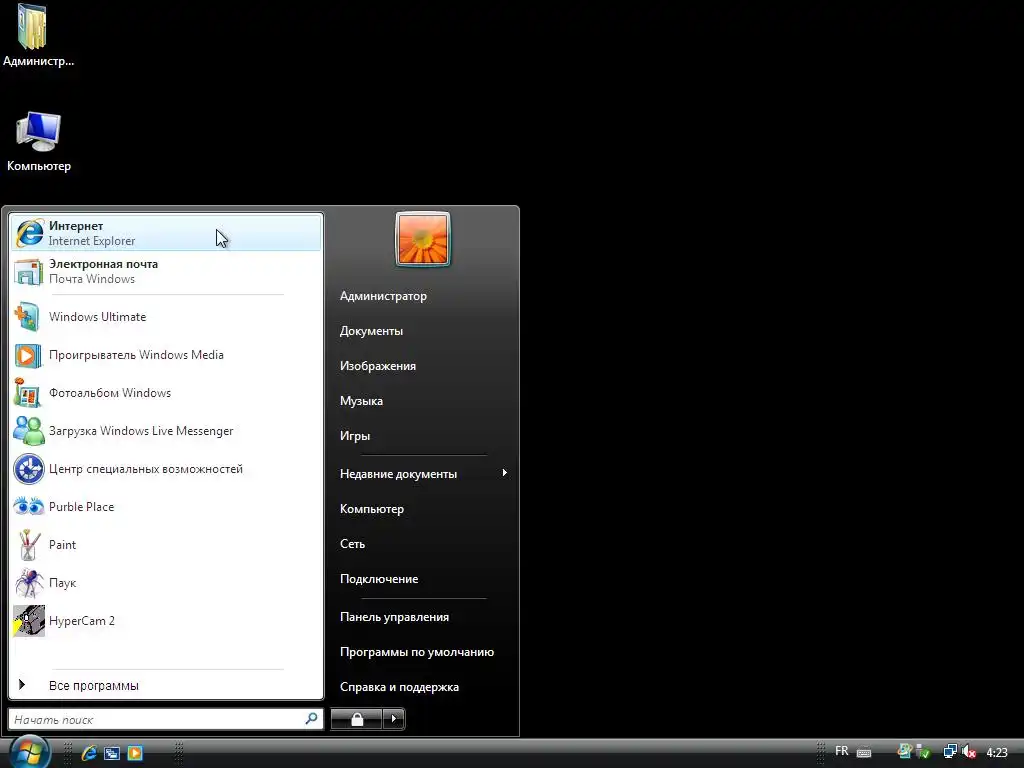Launch Почта Windows mail icon
This screenshot has height=768, width=1024.
coord(28,272)
